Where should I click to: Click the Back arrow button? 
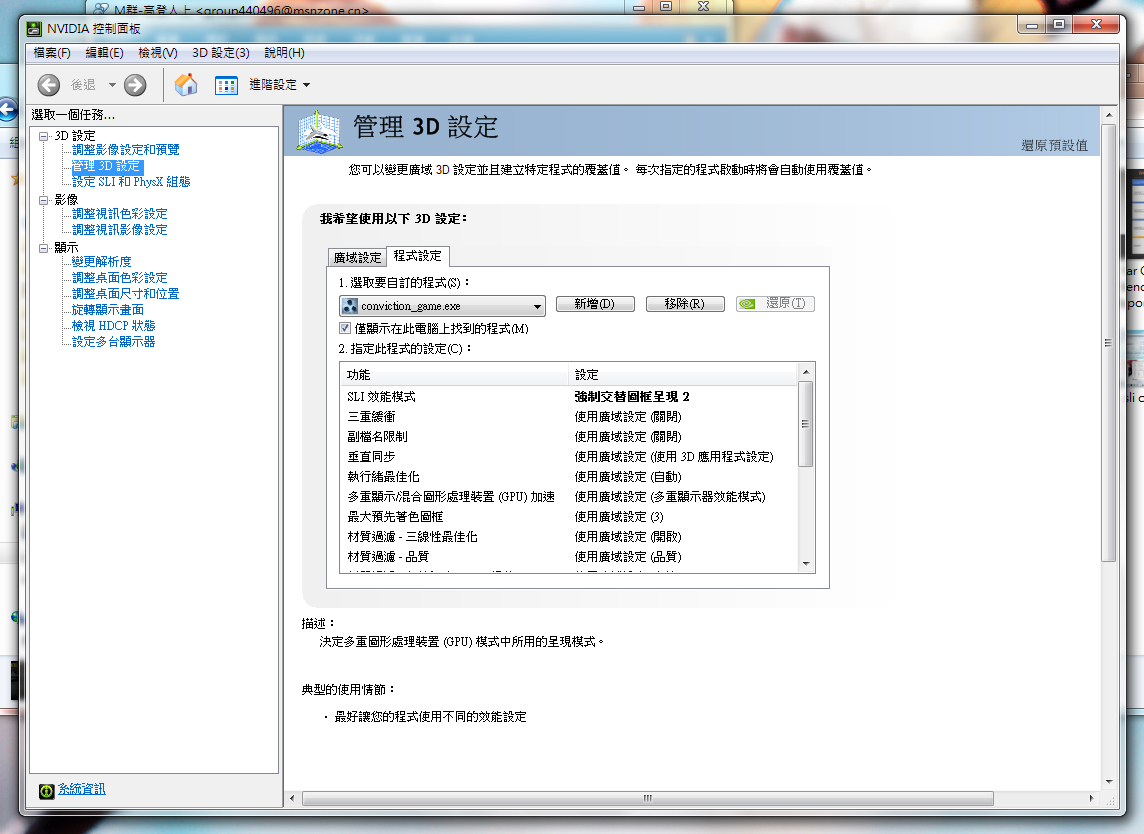tap(49, 85)
